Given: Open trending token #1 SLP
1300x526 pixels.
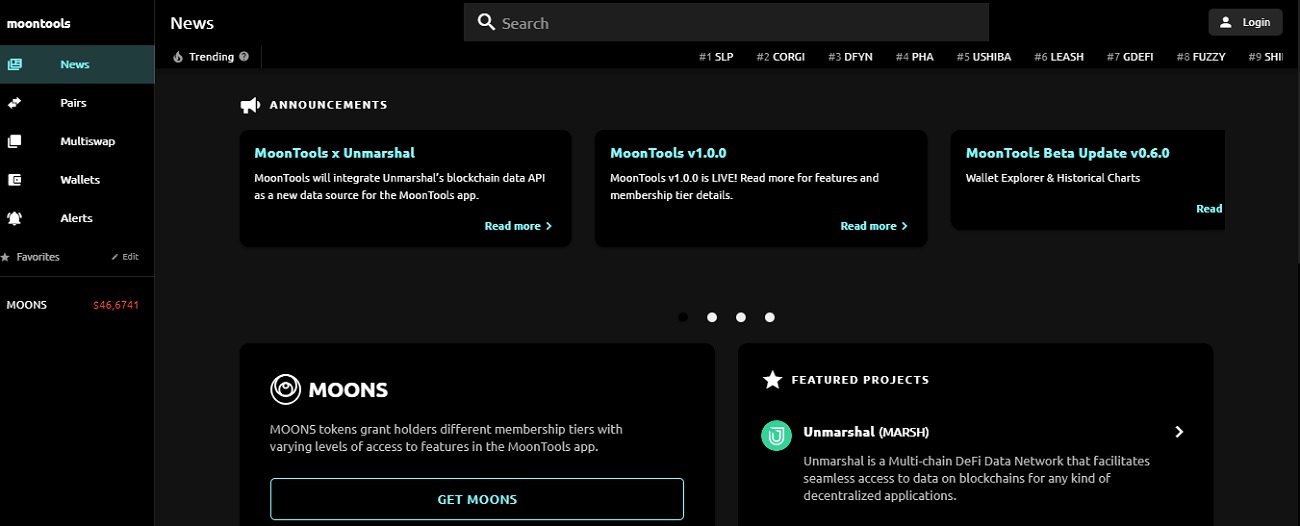Looking at the screenshot, I should tap(716, 57).
